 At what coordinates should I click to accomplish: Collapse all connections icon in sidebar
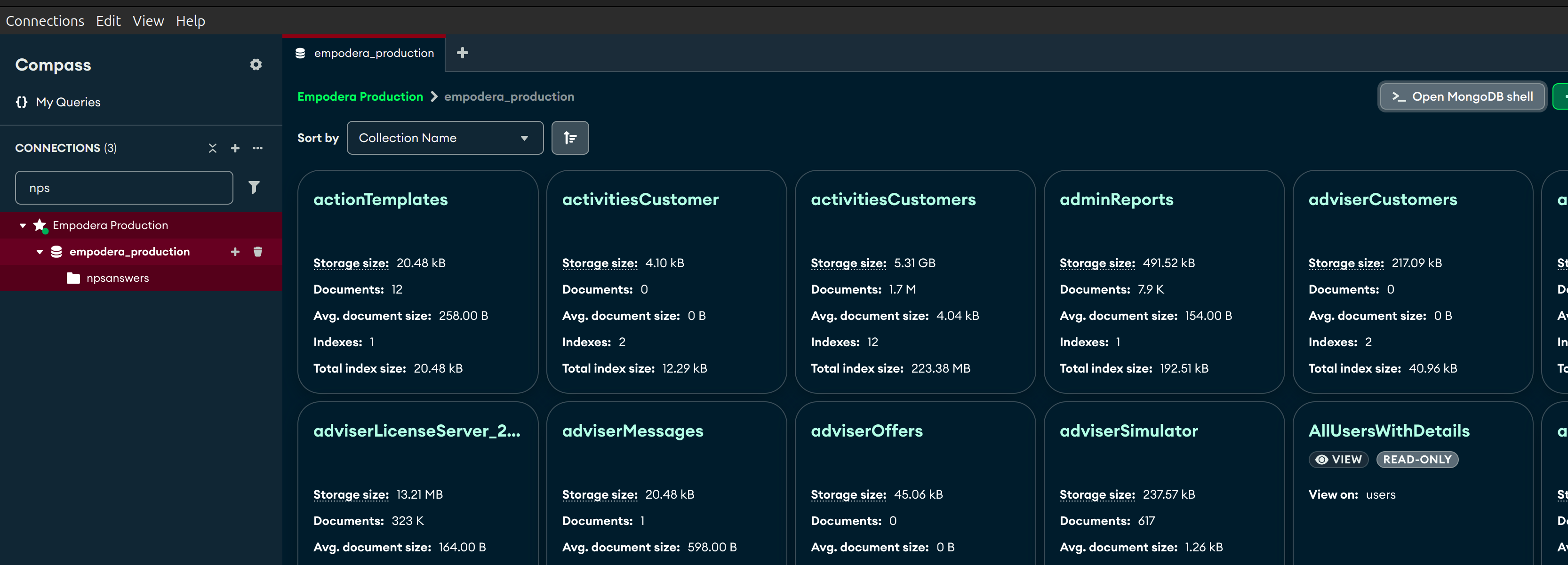click(x=212, y=148)
